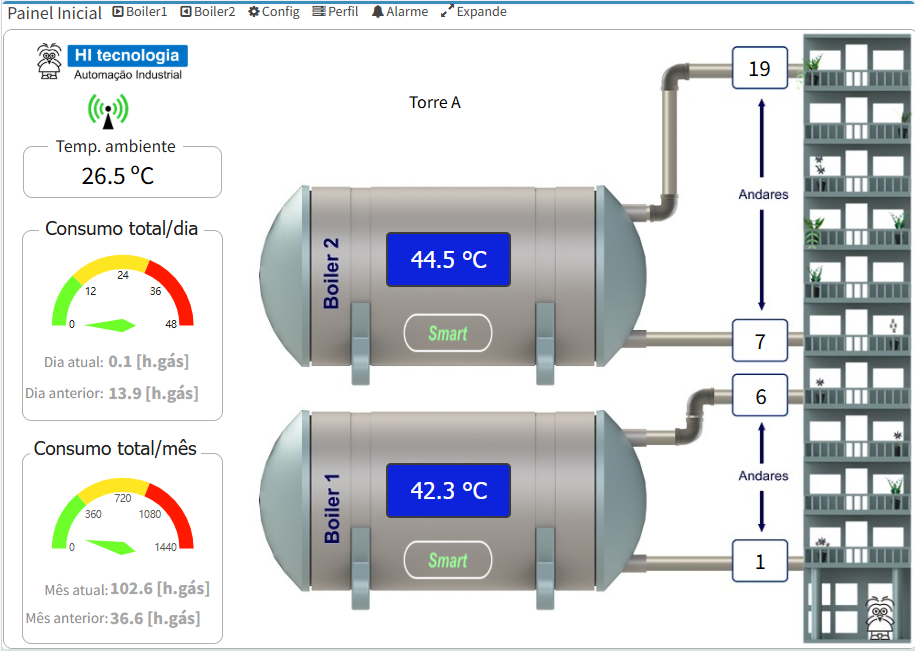The width and height of the screenshot is (915, 651).
Task: Select the floor 6 field
Action: 759,396
